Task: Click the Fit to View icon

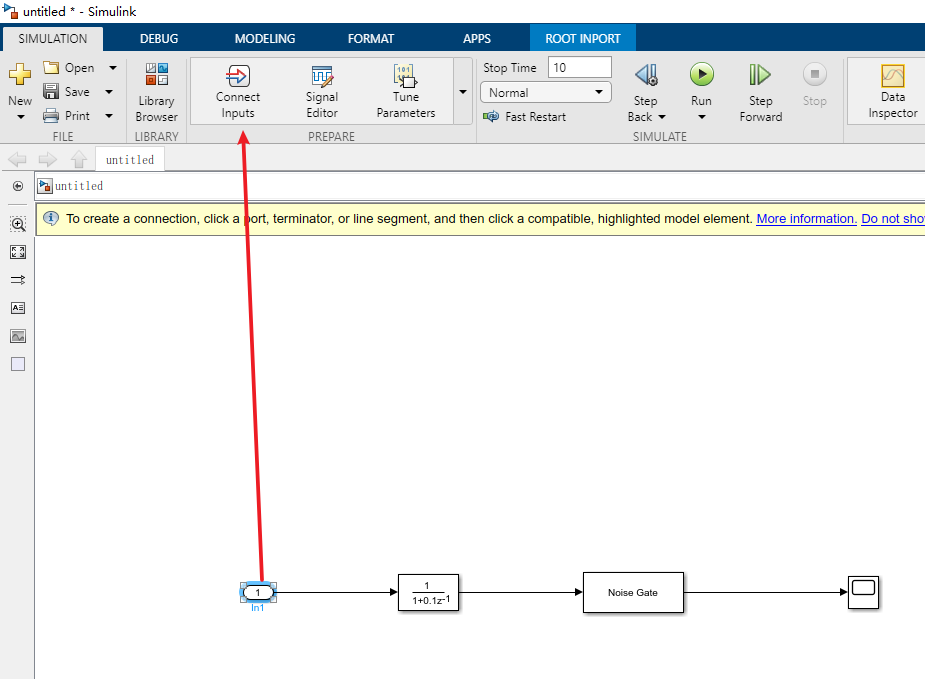Action: point(18,252)
